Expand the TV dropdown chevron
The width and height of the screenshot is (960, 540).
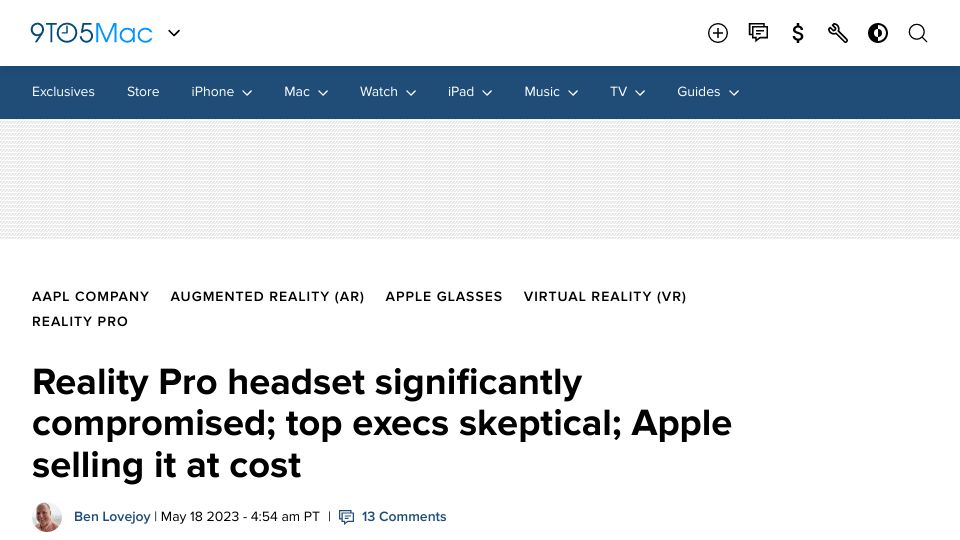tap(640, 93)
